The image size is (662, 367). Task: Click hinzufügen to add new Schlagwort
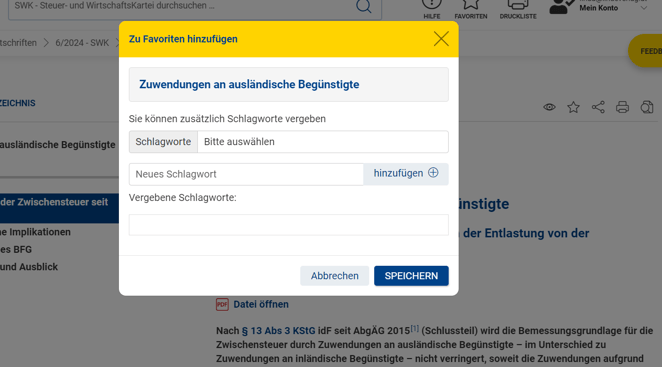406,174
